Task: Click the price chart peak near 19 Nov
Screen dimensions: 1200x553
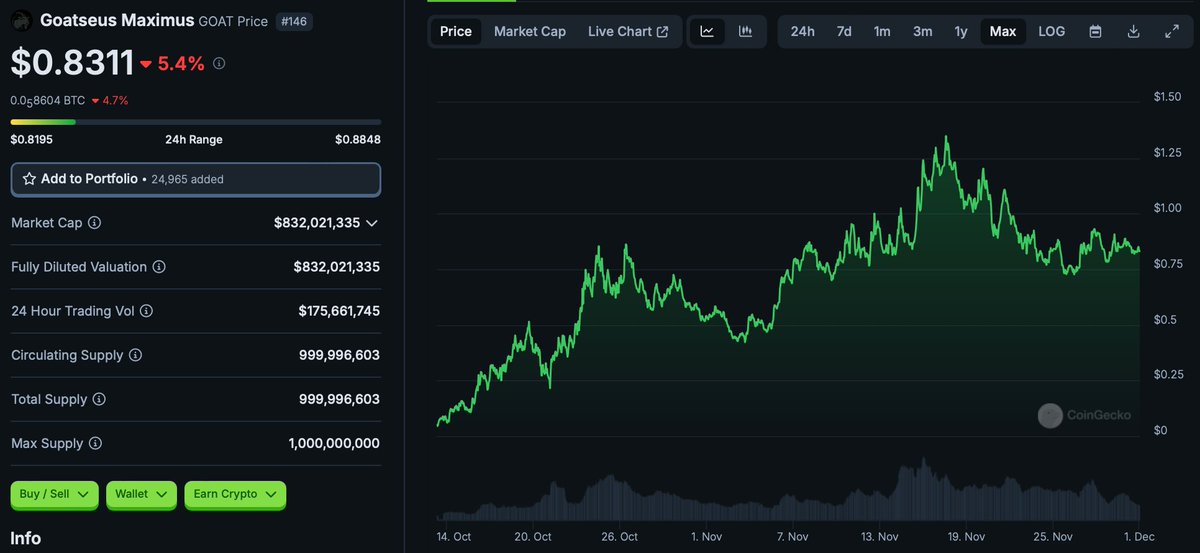Action: tap(946, 138)
